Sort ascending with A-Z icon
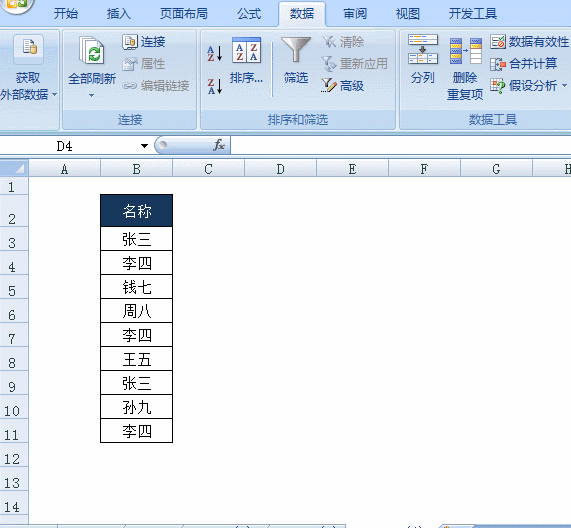 click(215, 53)
